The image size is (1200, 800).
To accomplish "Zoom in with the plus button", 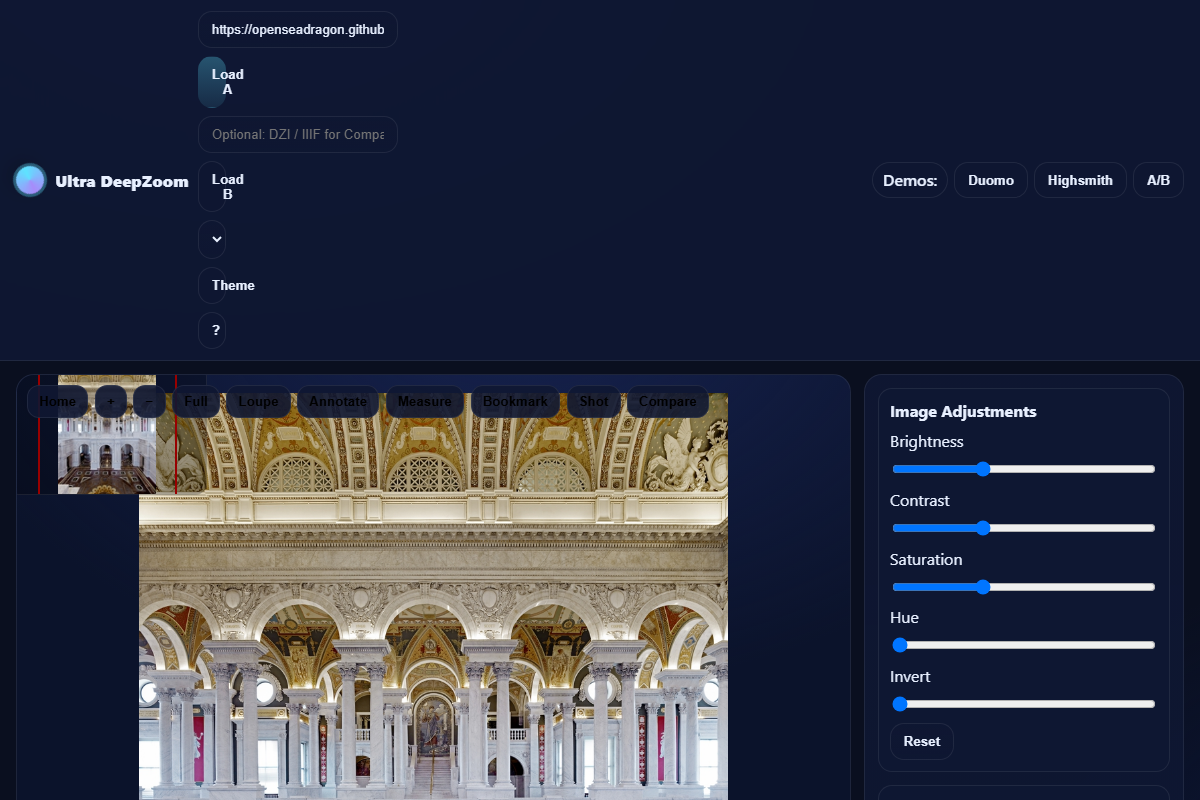I will [x=111, y=402].
